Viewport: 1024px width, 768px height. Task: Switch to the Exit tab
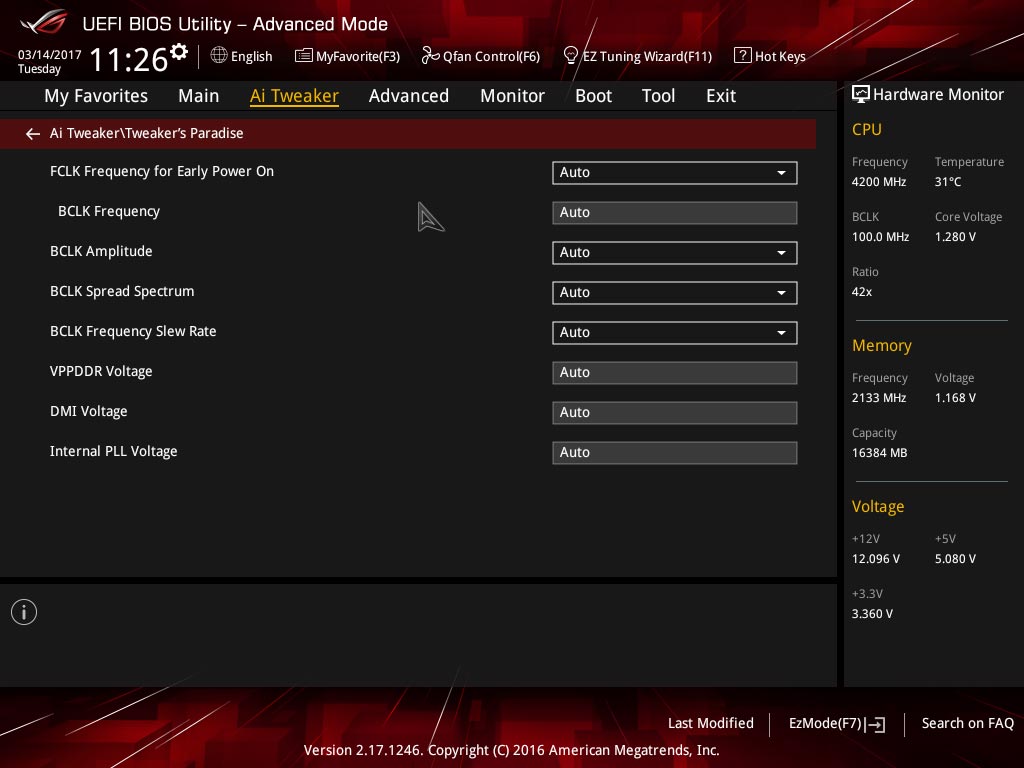coord(721,96)
